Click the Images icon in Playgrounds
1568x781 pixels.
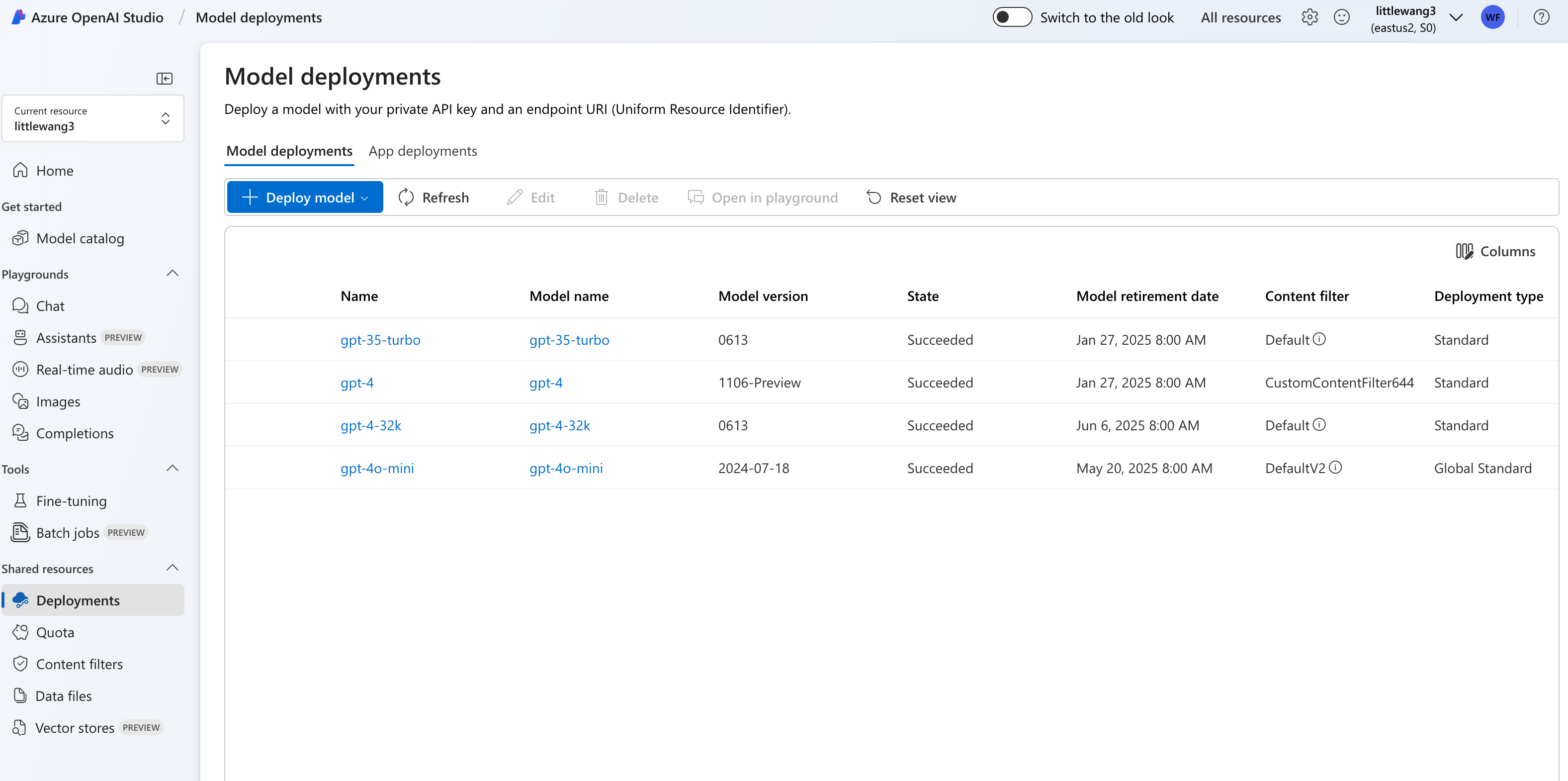click(20, 401)
